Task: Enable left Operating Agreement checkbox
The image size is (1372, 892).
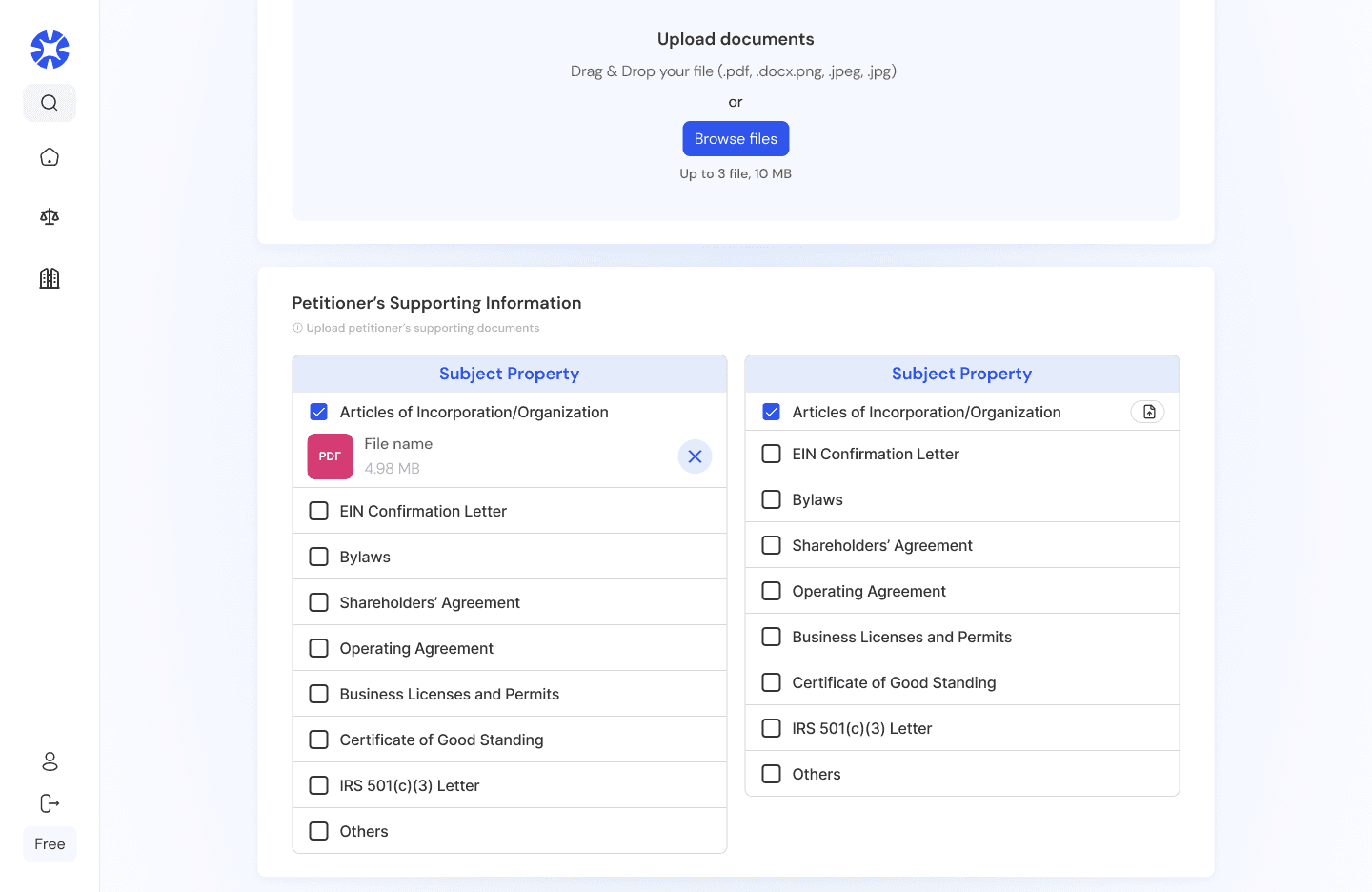Action: tap(319, 648)
